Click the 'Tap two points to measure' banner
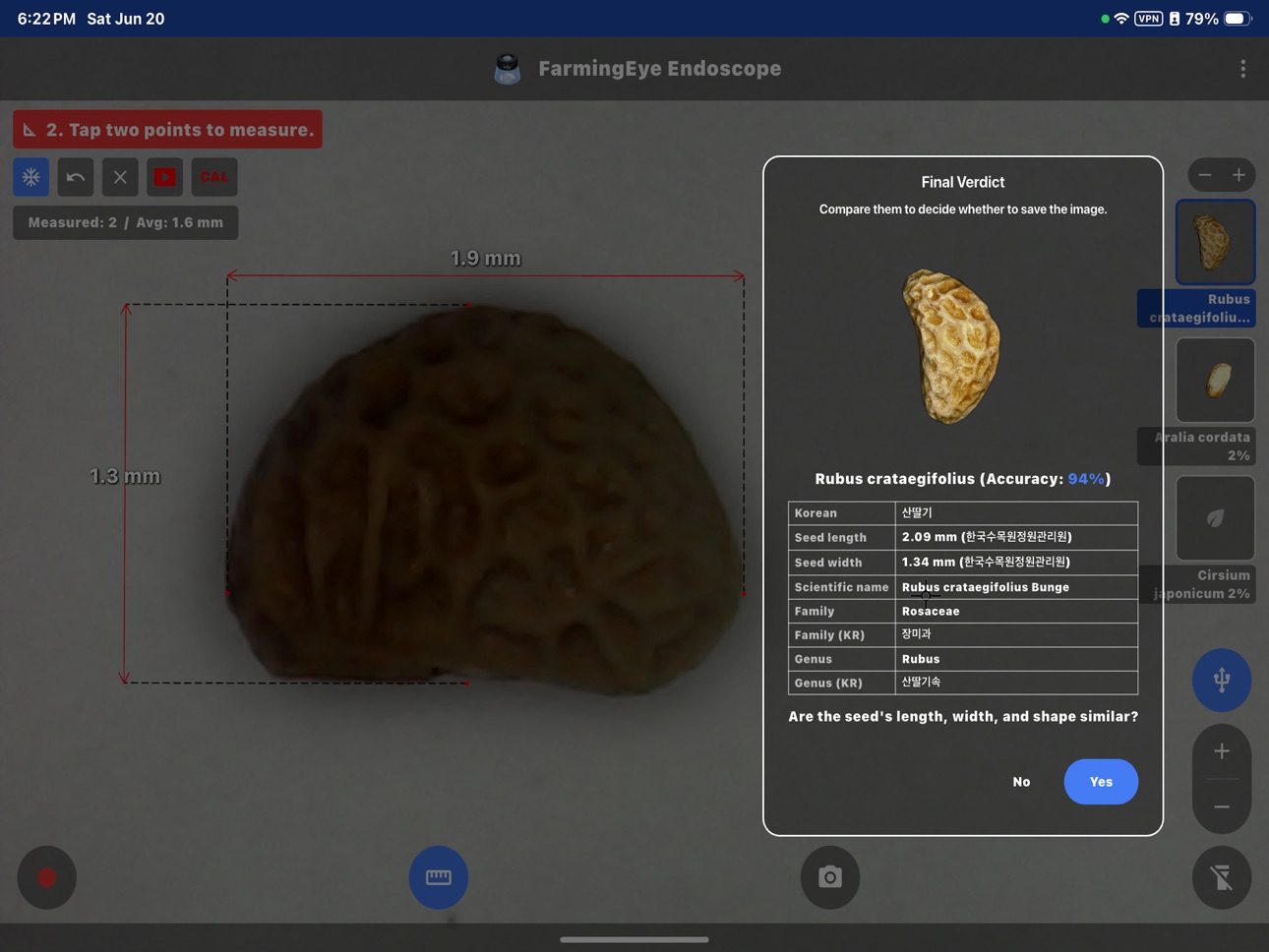This screenshot has height=952, width=1269. pyautogui.click(x=167, y=129)
